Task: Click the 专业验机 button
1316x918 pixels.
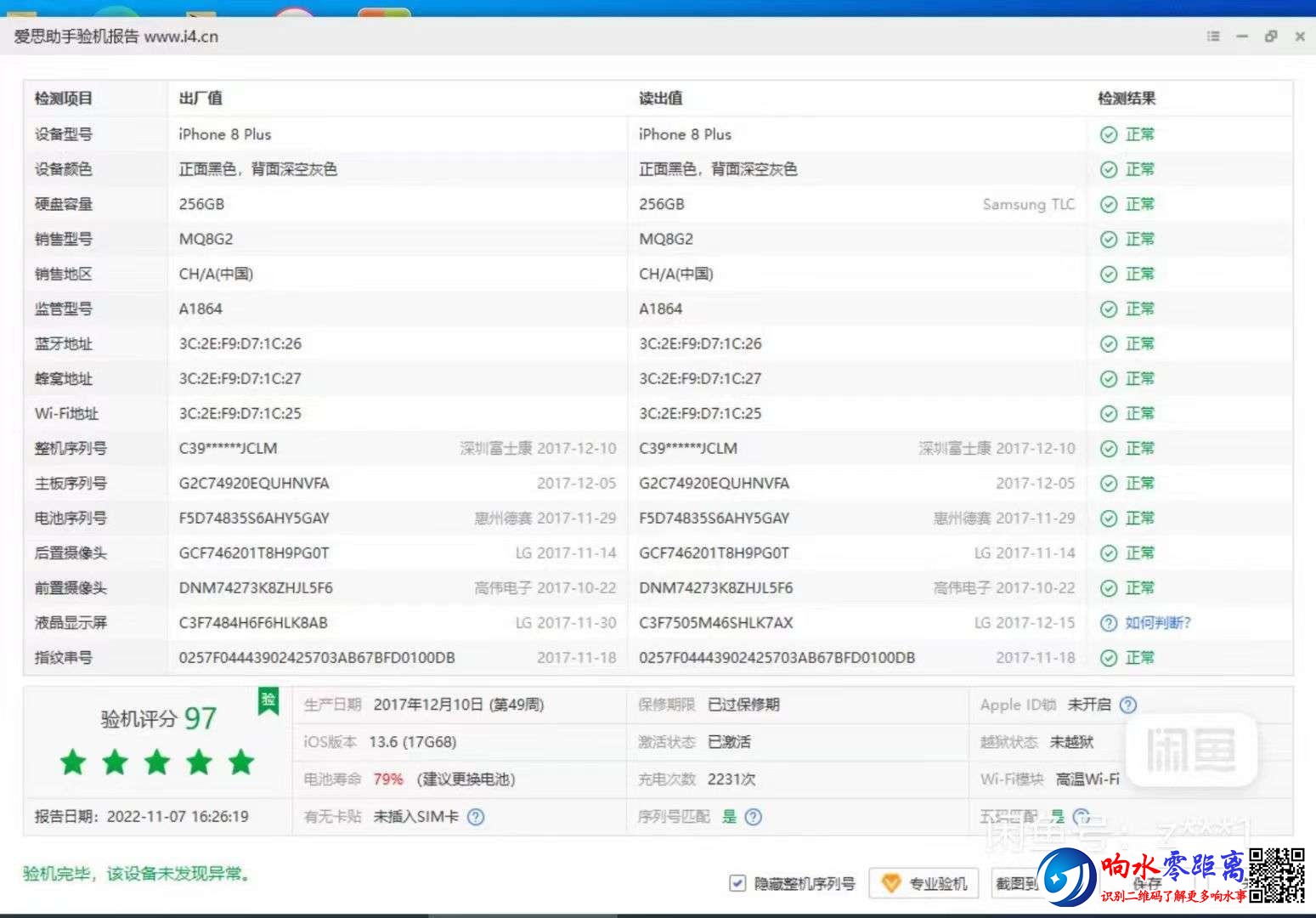Action: (923, 883)
